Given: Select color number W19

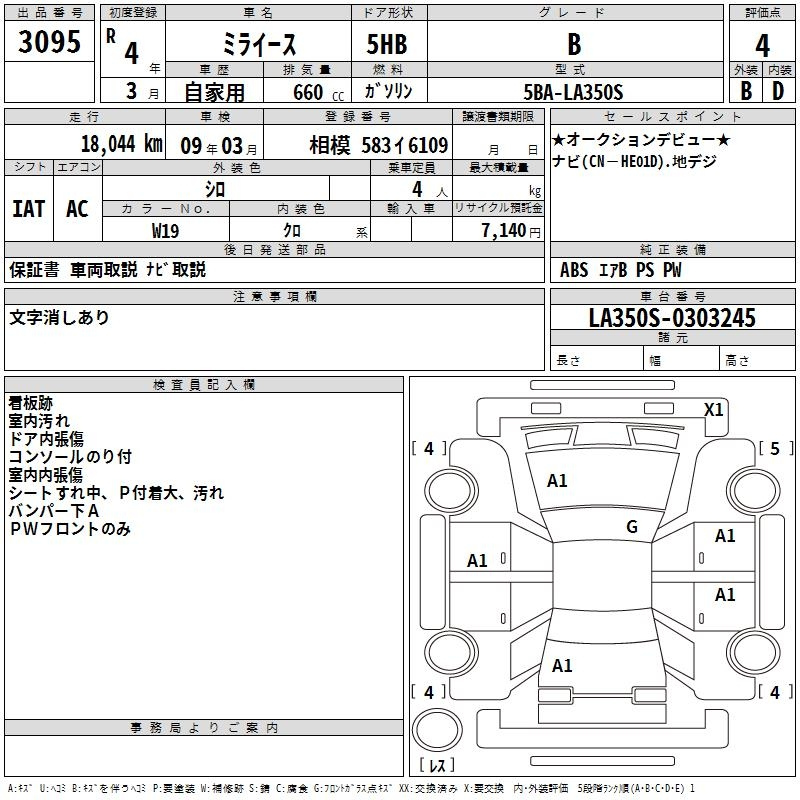Looking at the screenshot, I should point(165,231).
